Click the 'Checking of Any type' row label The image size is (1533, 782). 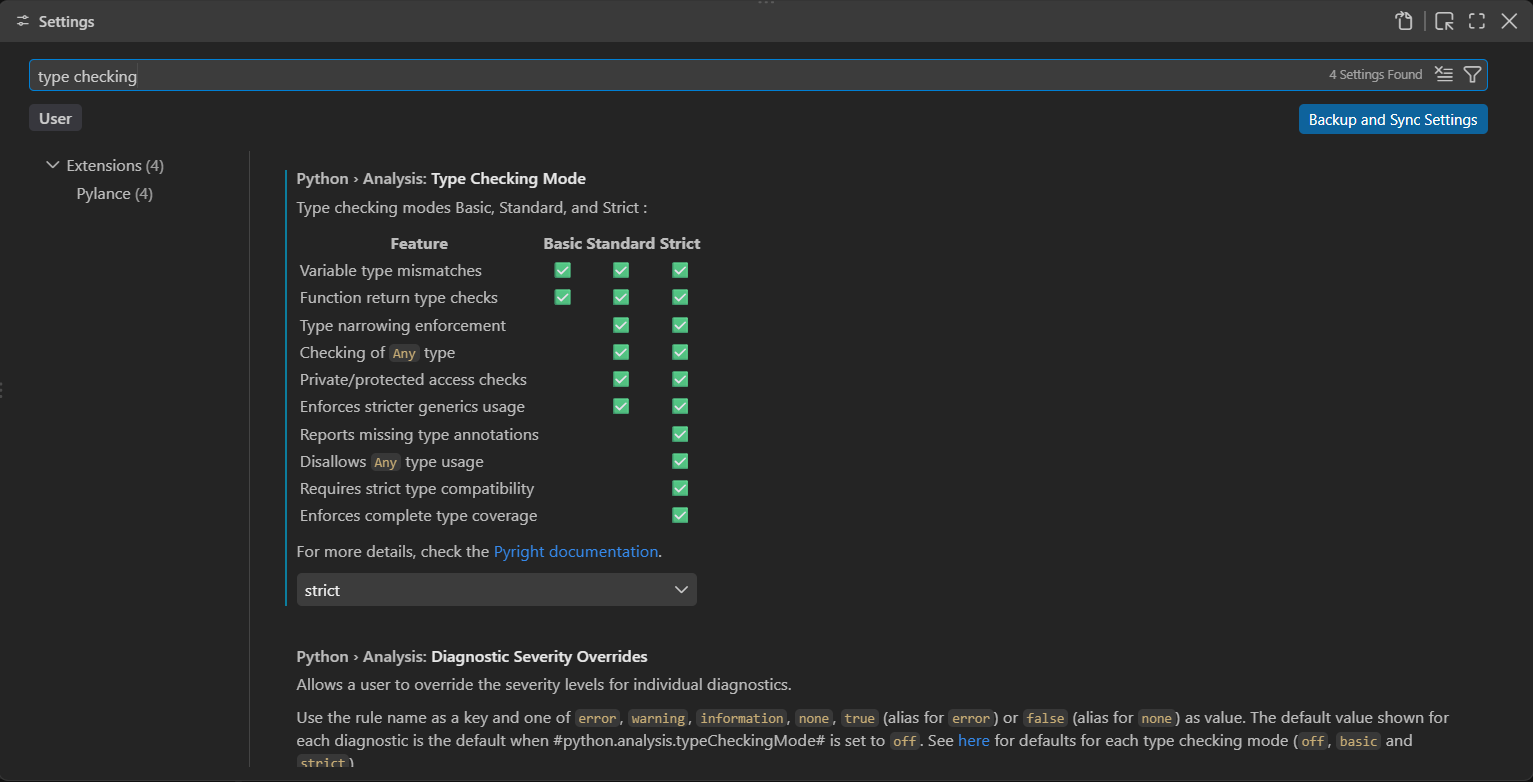click(x=378, y=352)
